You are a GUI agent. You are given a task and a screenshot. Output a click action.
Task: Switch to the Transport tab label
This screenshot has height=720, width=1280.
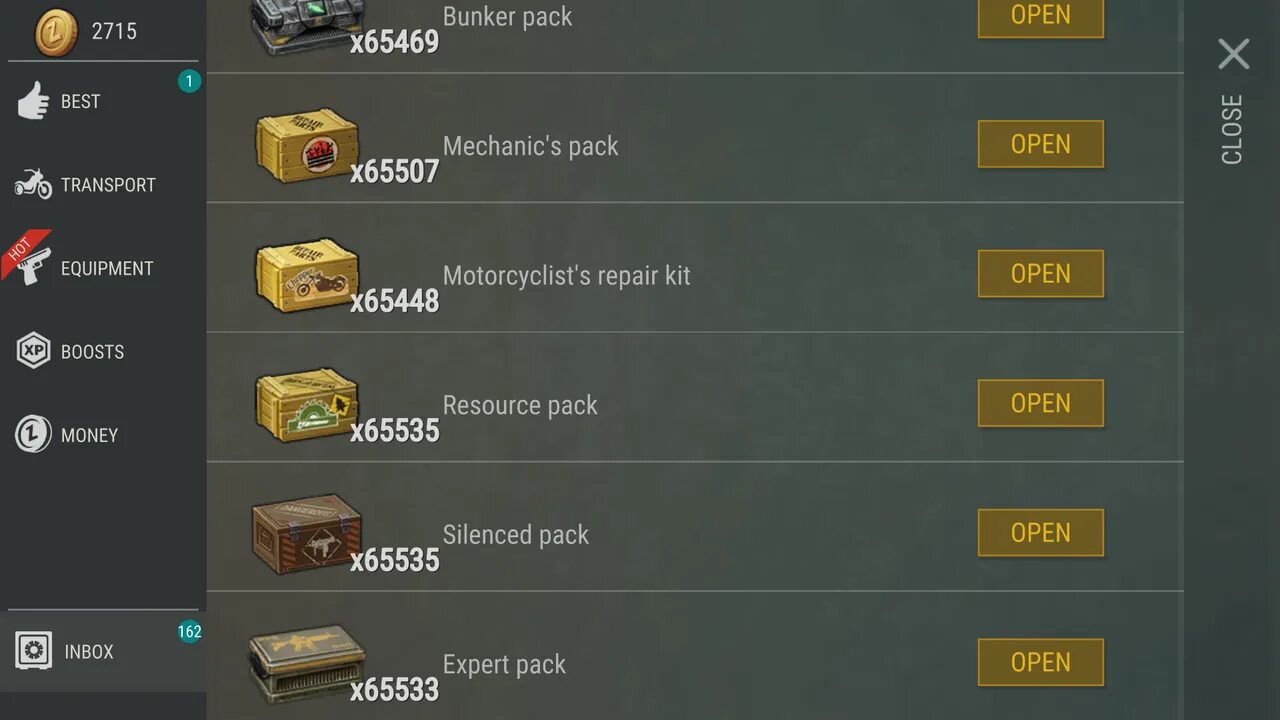pyautogui.click(x=108, y=185)
